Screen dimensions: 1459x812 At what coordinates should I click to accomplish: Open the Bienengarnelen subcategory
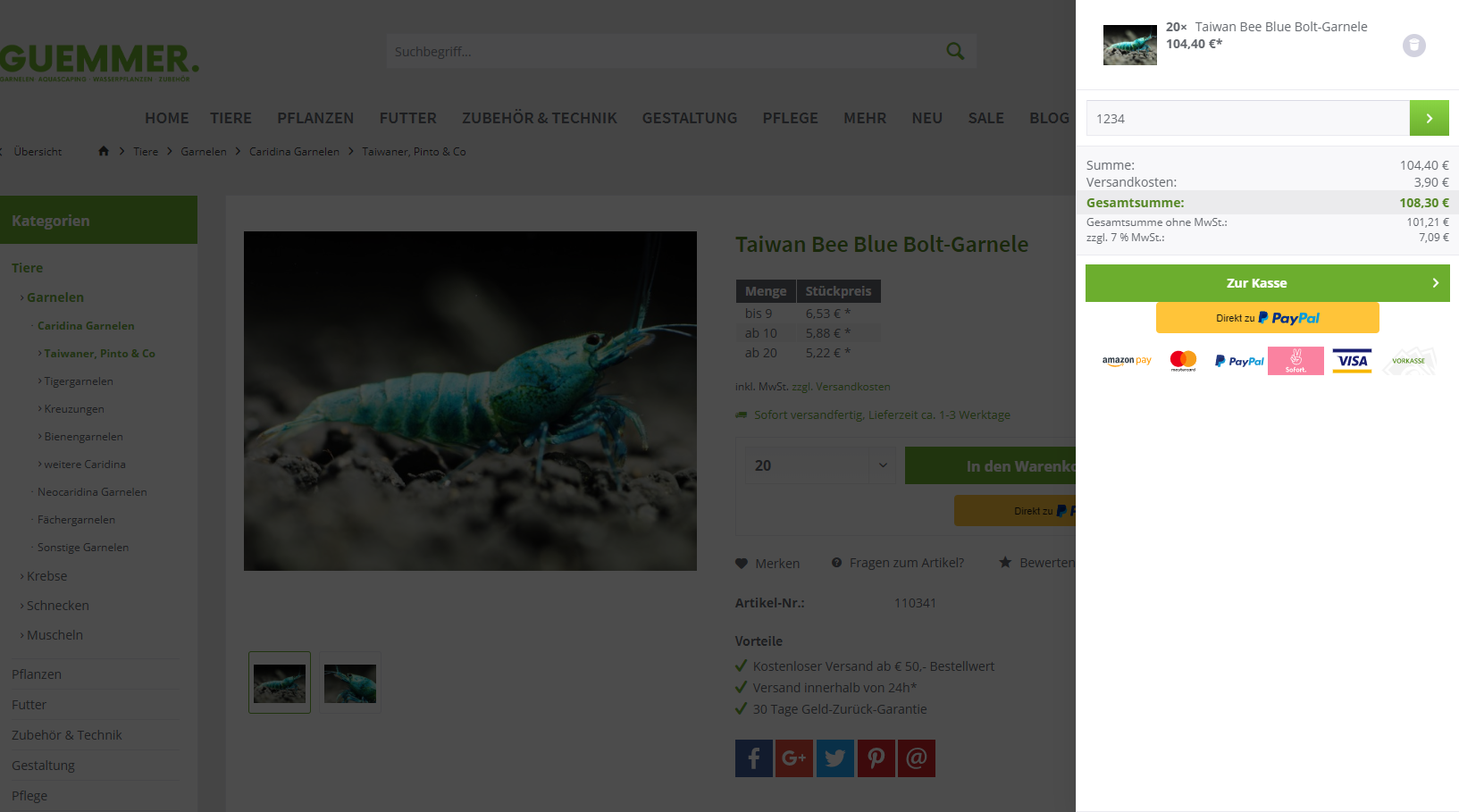84,437
